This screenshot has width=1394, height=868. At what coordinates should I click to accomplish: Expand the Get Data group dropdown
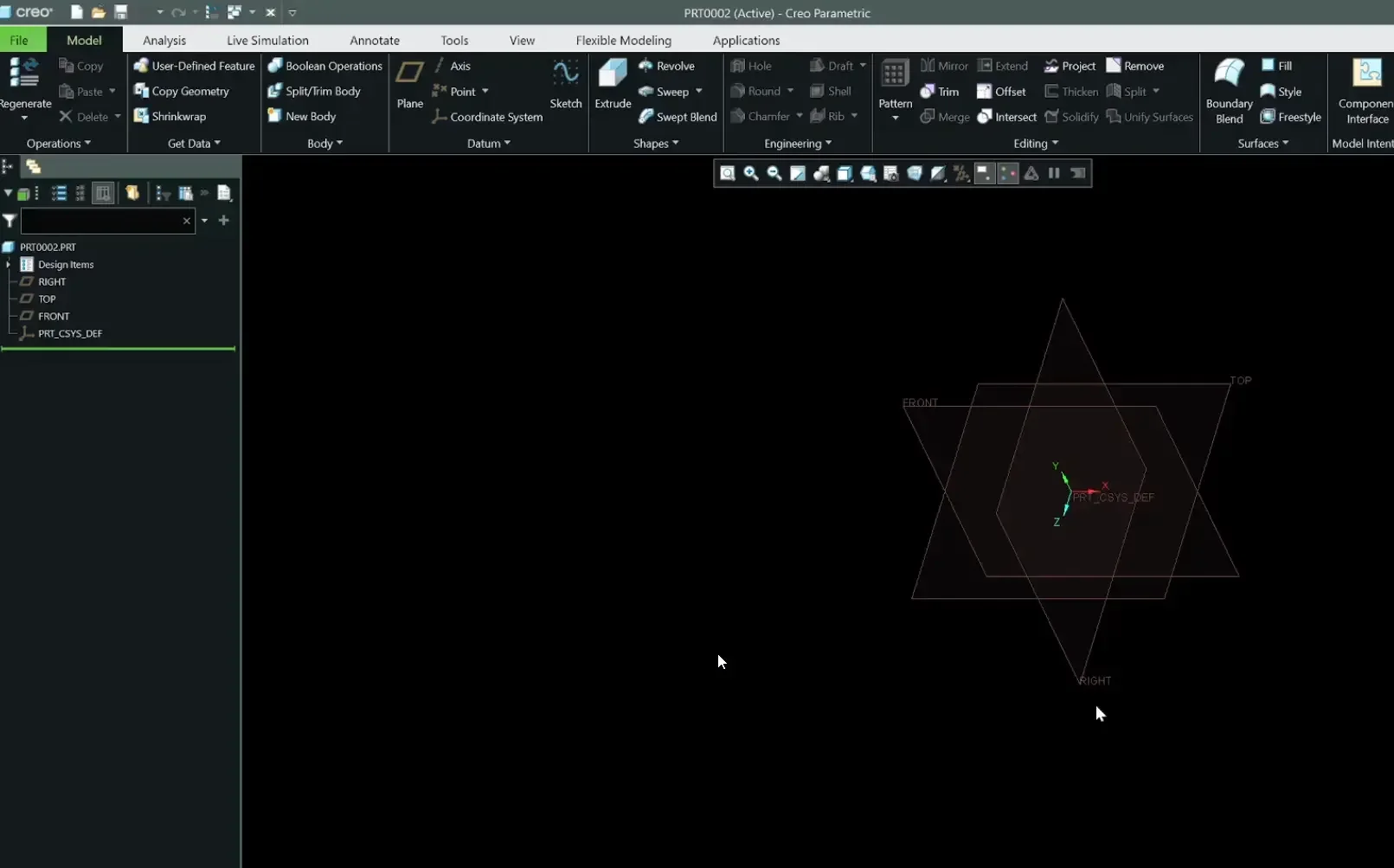pos(194,144)
